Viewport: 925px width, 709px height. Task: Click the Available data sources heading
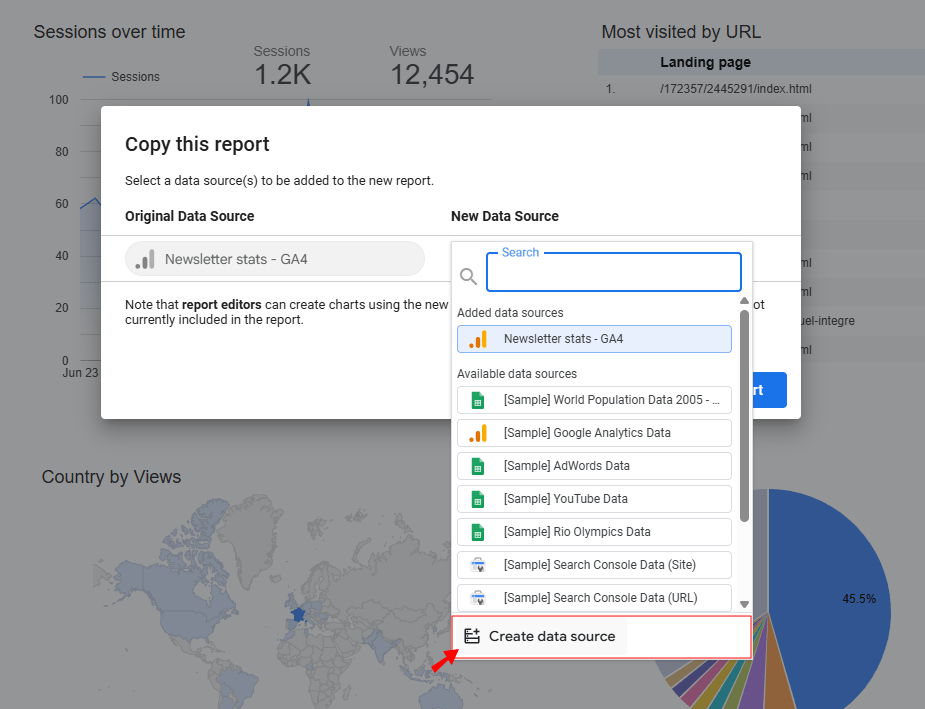coord(517,374)
